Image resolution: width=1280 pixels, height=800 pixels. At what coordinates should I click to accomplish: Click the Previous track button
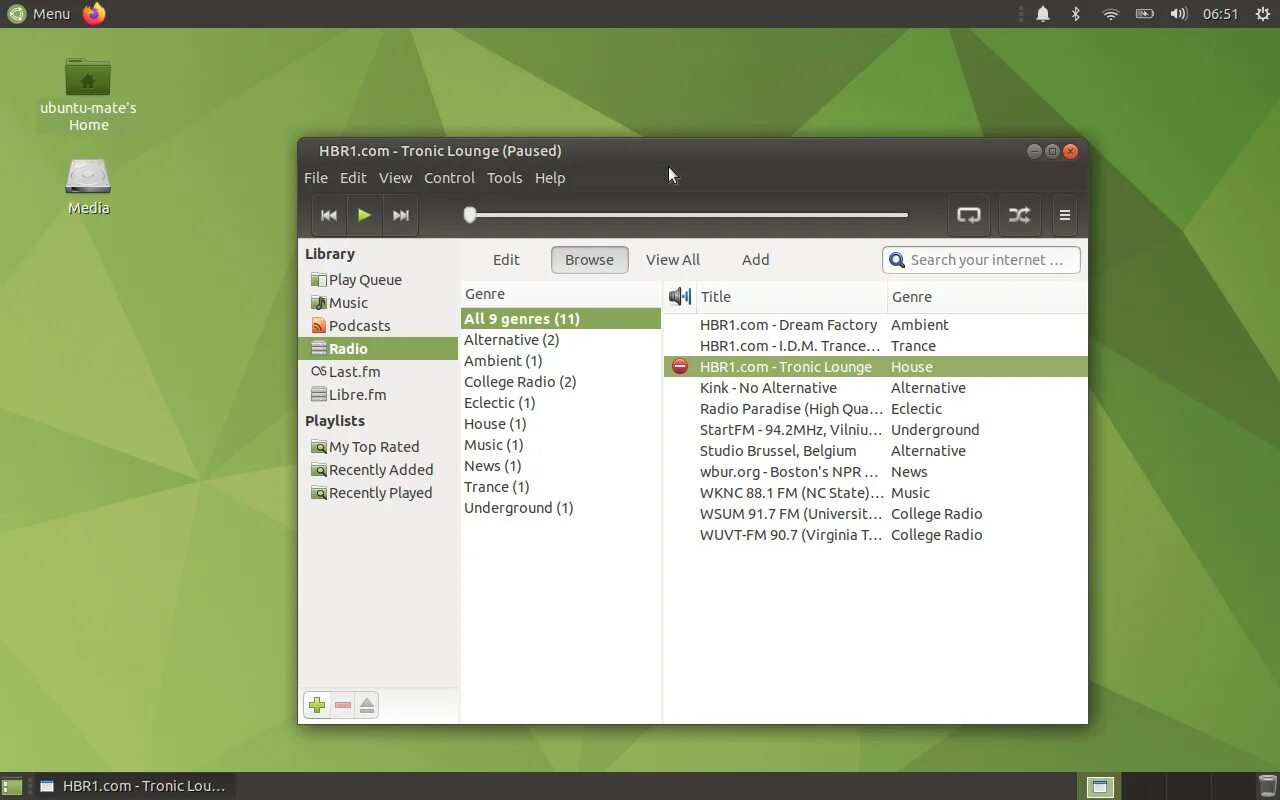click(328, 215)
